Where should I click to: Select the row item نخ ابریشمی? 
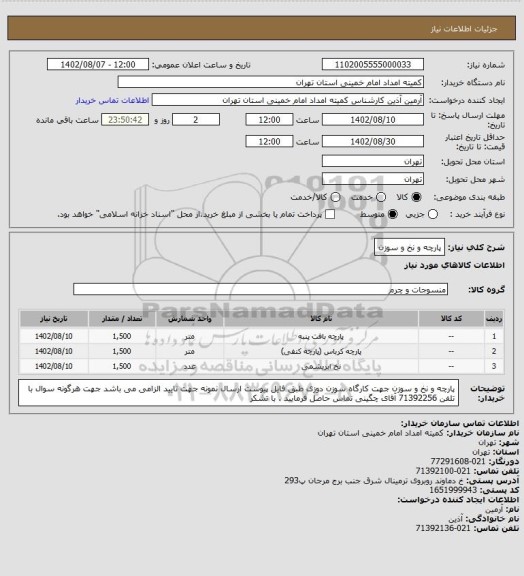tap(321, 366)
